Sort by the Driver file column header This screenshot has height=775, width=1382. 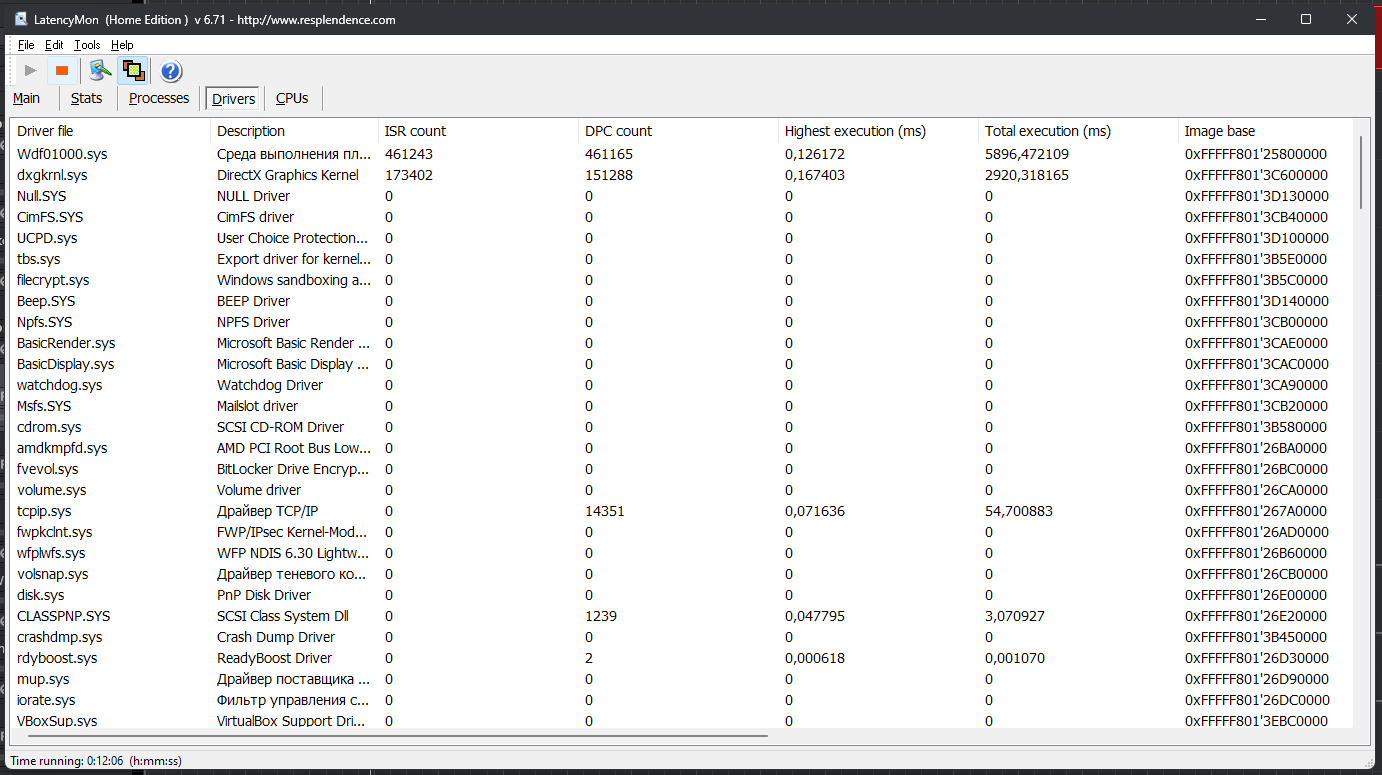point(110,131)
